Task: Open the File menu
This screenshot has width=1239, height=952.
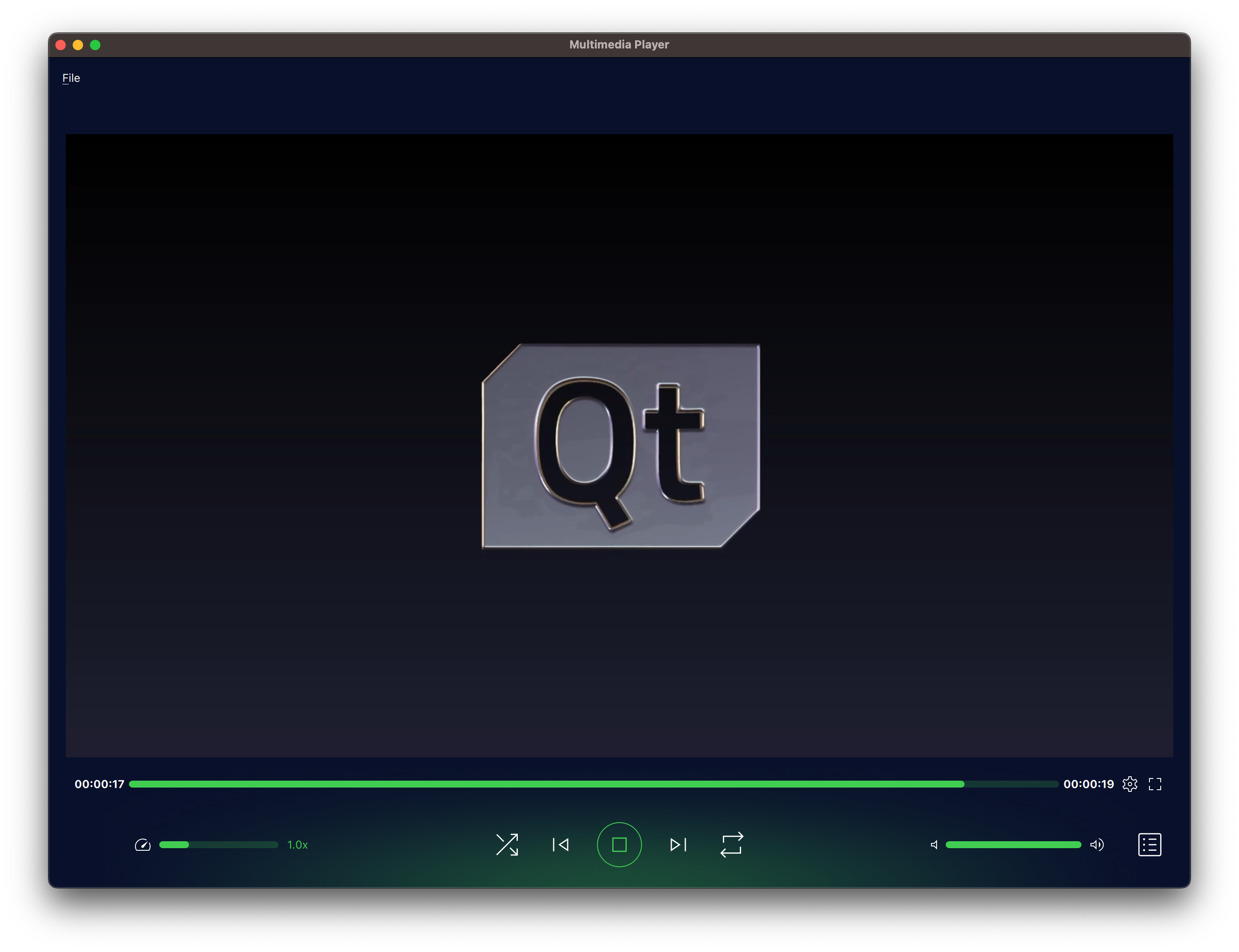Action: click(71, 78)
